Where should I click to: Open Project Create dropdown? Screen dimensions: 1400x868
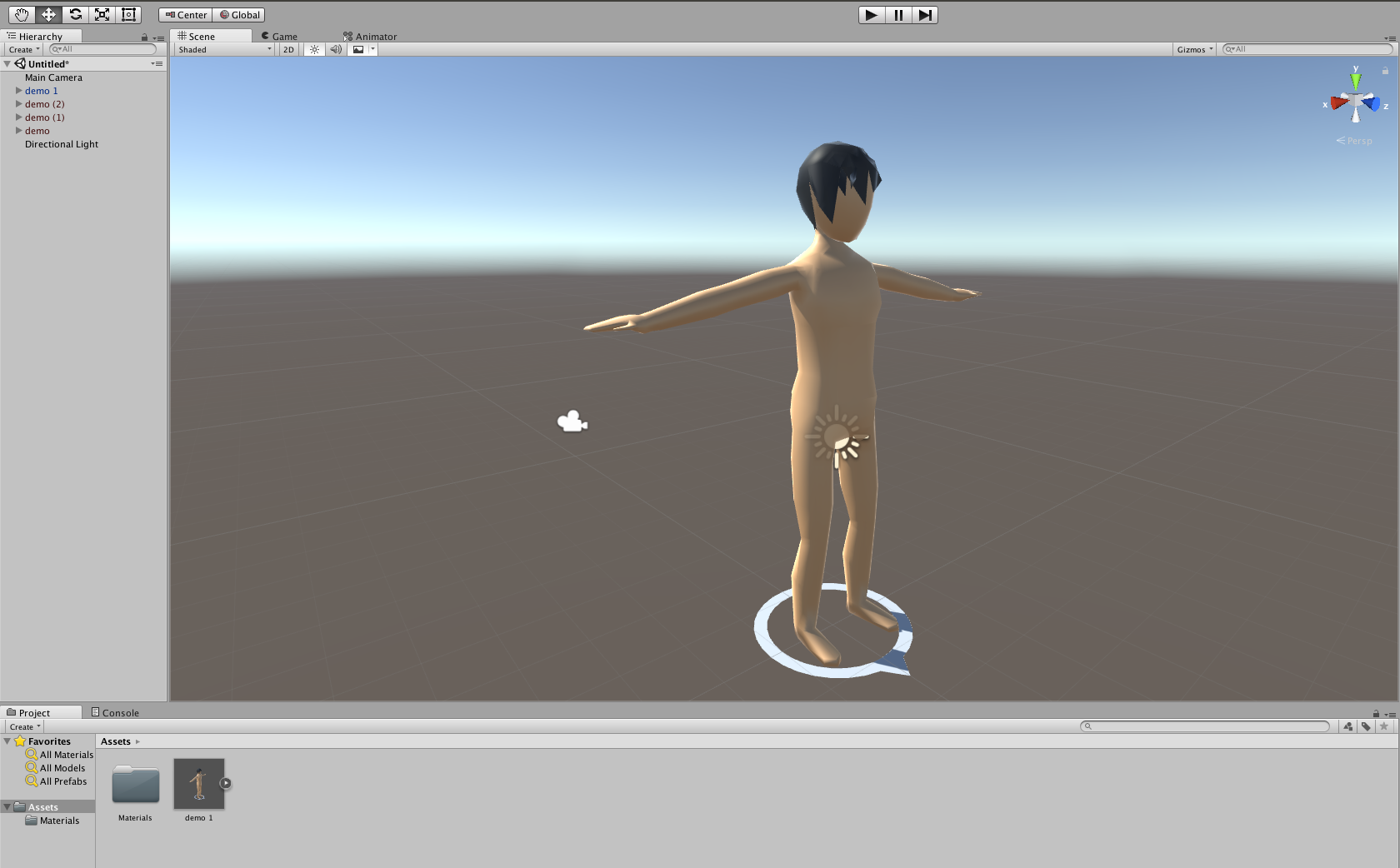24,726
